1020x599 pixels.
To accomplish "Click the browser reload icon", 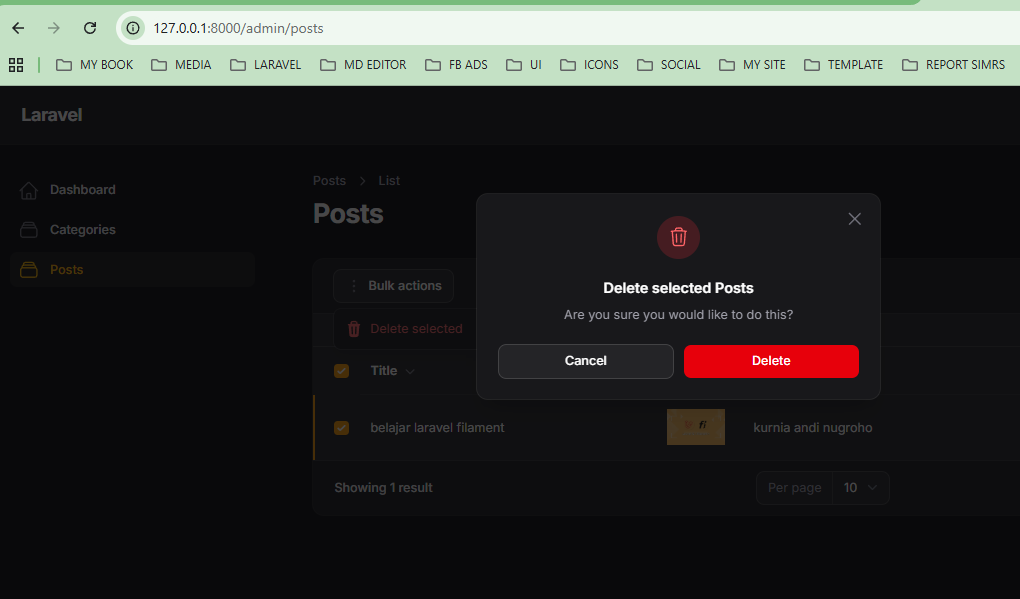I will tap(90, 28).
